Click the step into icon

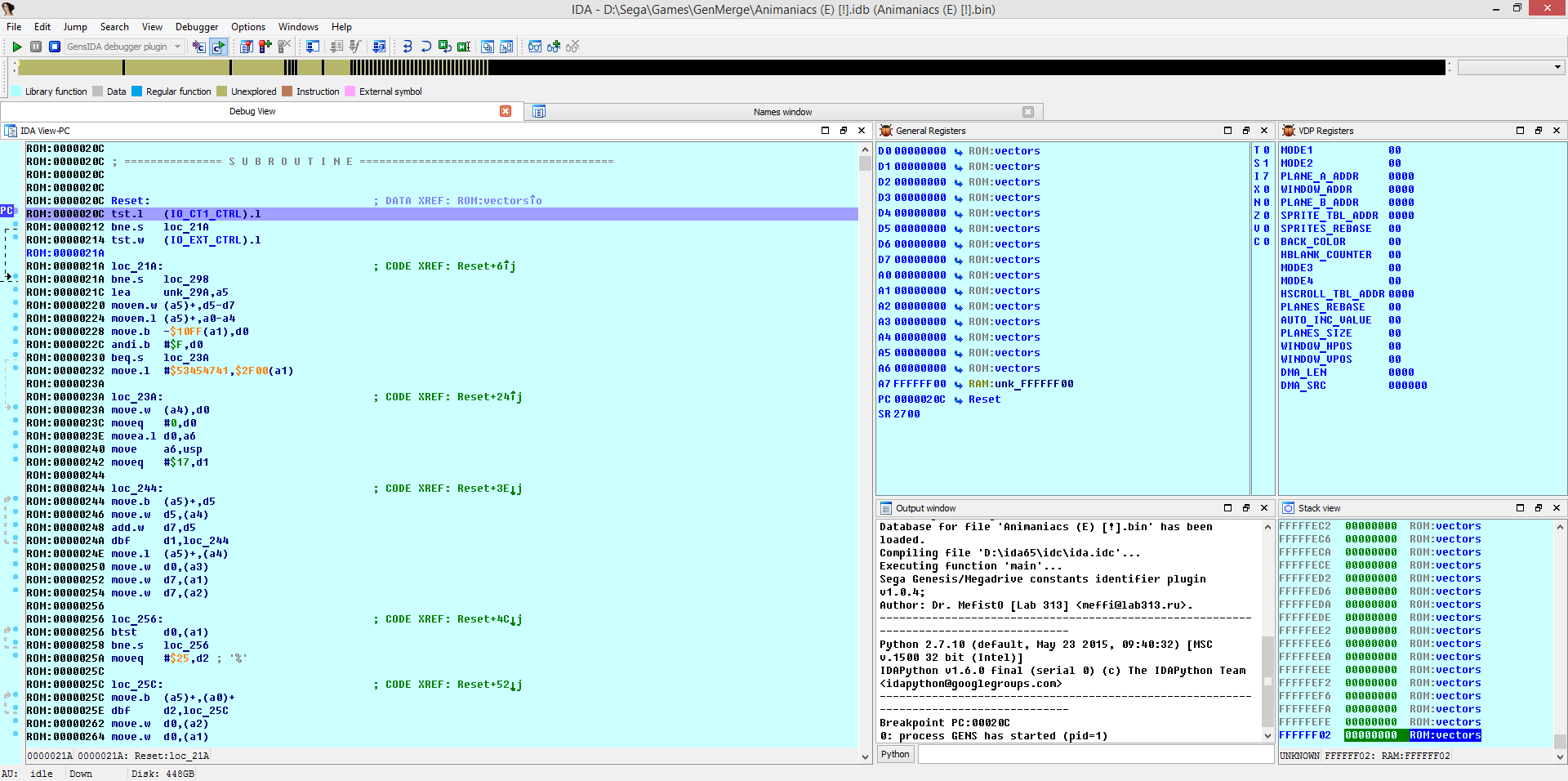tap(407, 47)
